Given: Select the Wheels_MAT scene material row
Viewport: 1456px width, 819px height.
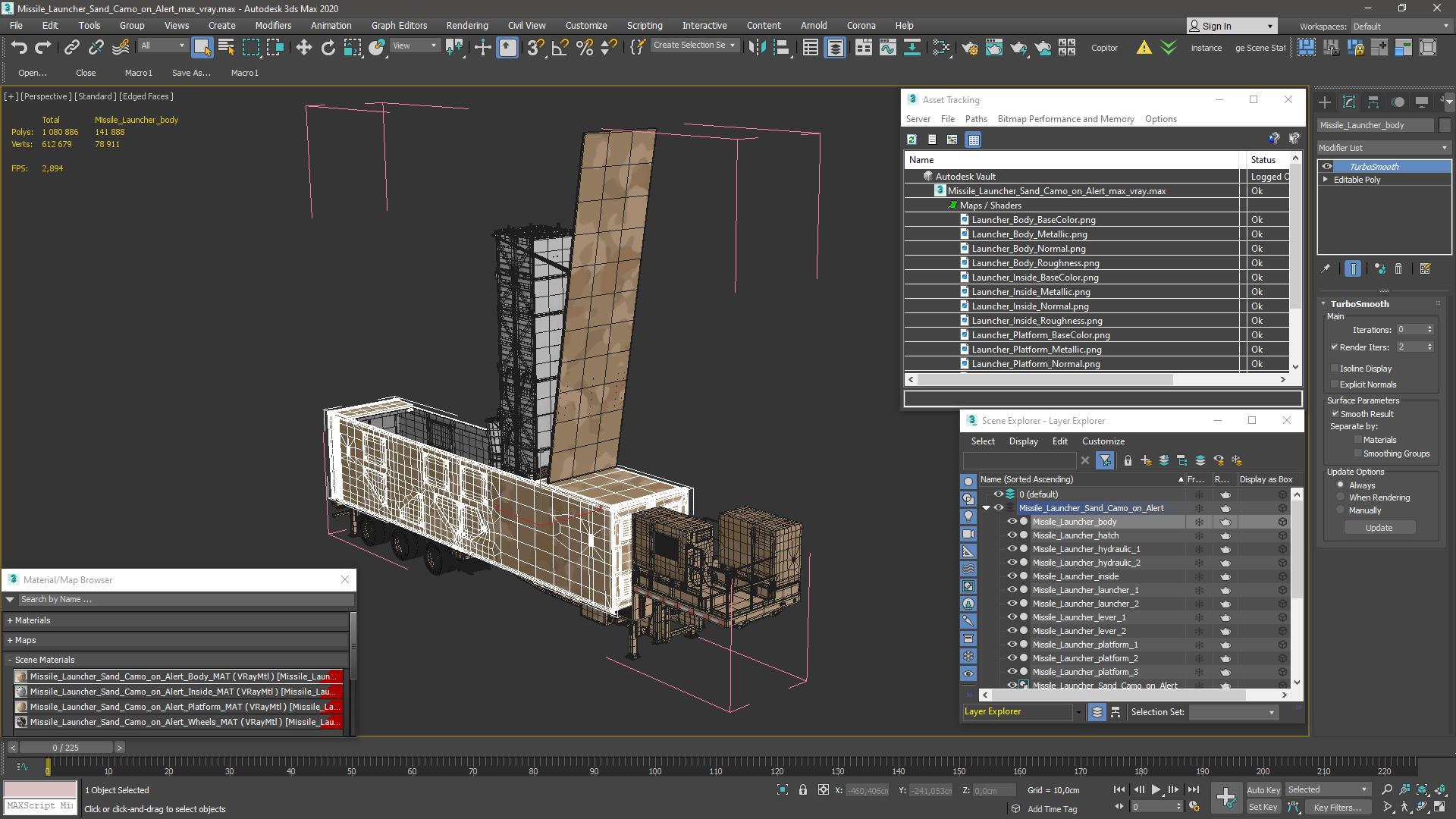Looking at the screenshot, I should [x=179, y=722].
